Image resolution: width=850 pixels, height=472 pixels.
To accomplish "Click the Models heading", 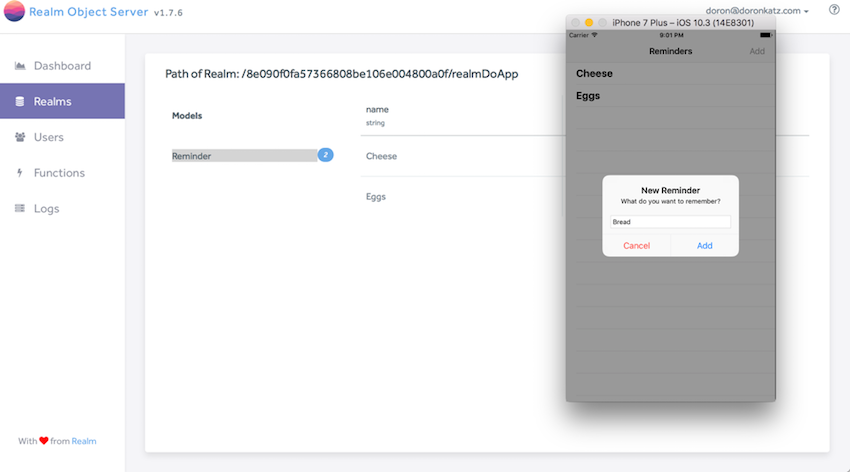I will [187, 115].
